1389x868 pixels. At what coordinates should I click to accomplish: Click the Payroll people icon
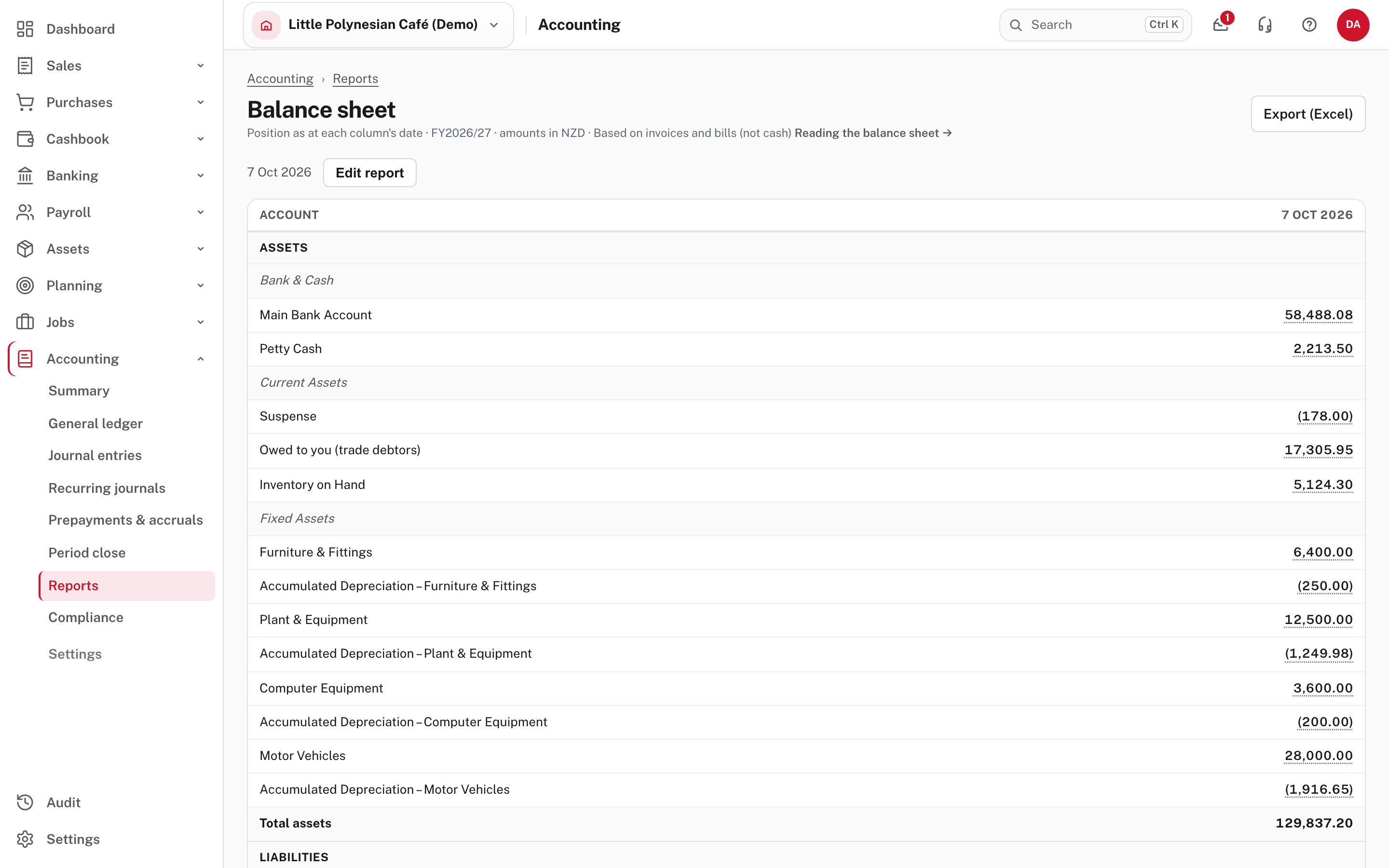pyautogui.click(x=25, y=212)
